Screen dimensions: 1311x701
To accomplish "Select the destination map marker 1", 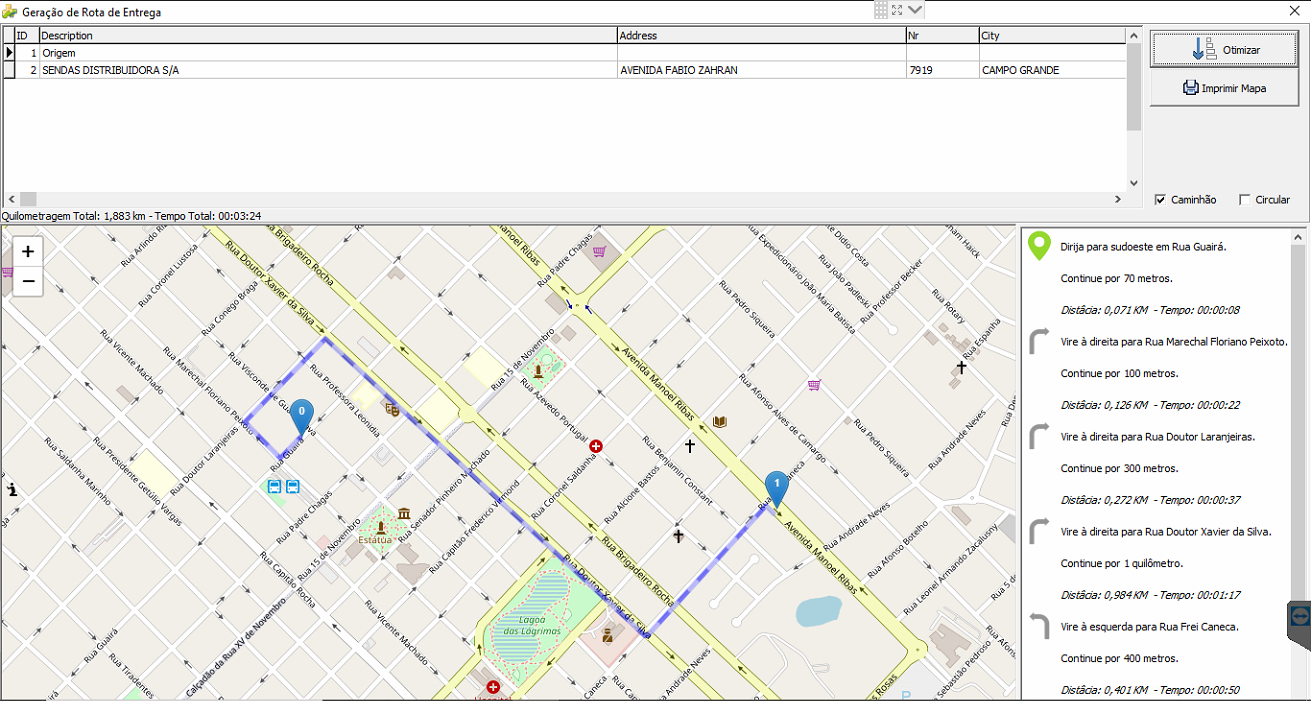I will (x=777, y=488).
